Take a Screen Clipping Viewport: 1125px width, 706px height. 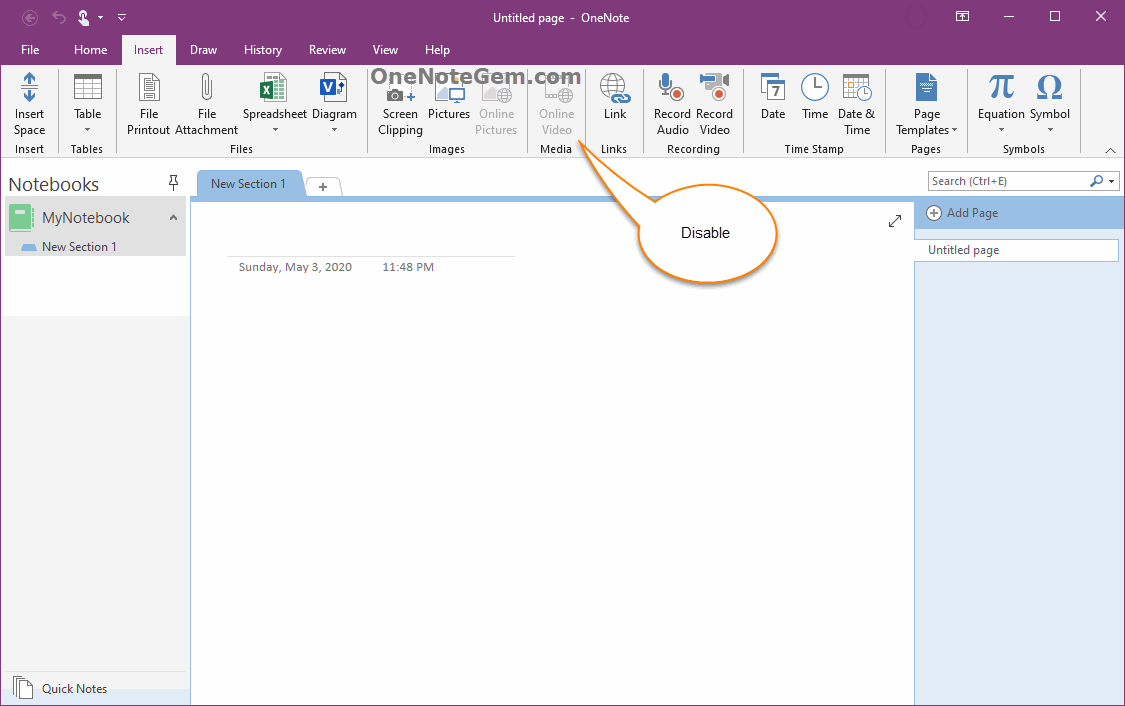click(x=400, y=104)
